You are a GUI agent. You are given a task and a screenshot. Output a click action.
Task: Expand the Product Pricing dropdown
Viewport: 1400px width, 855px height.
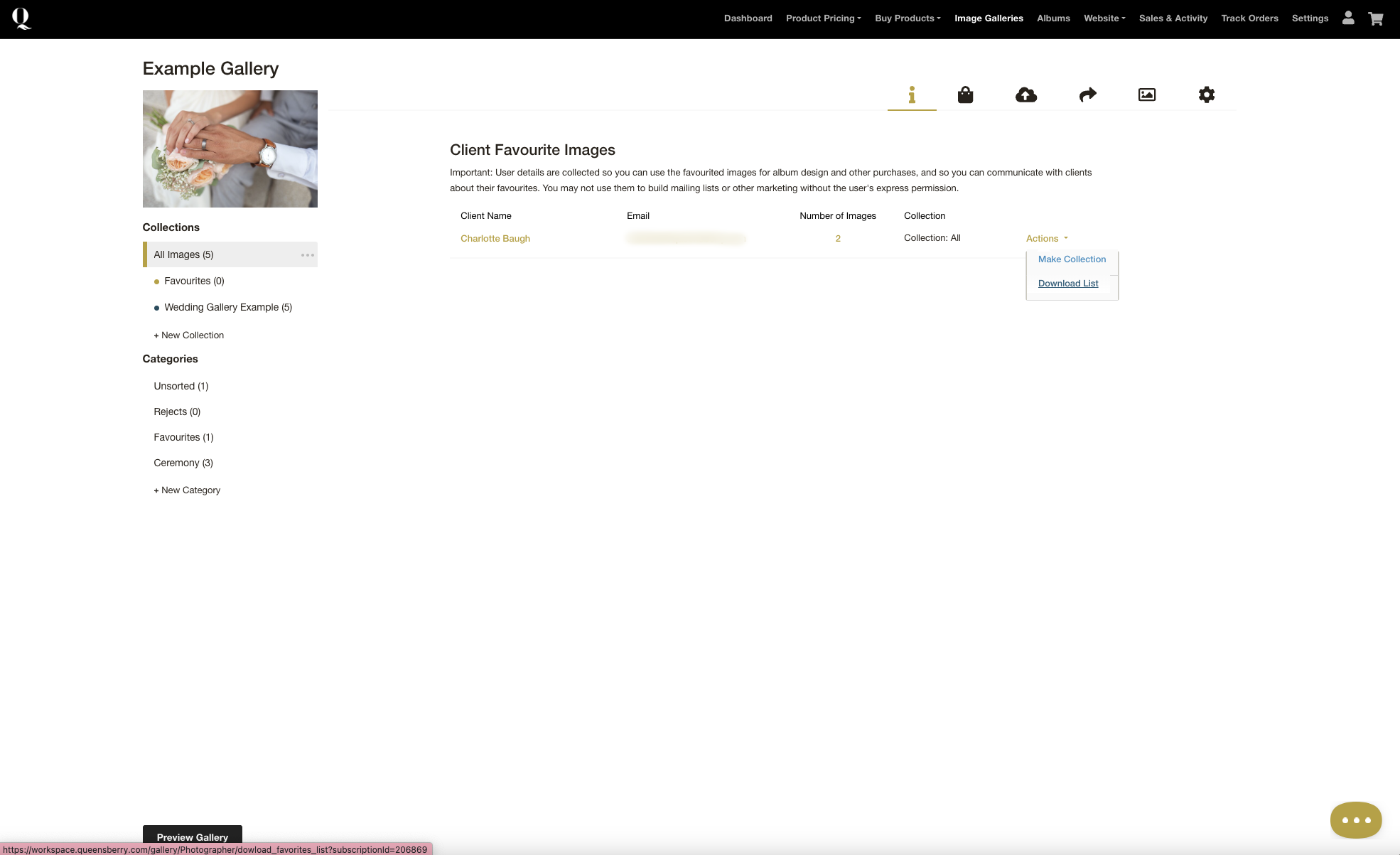pyautogui.click(x=823, y=18)
